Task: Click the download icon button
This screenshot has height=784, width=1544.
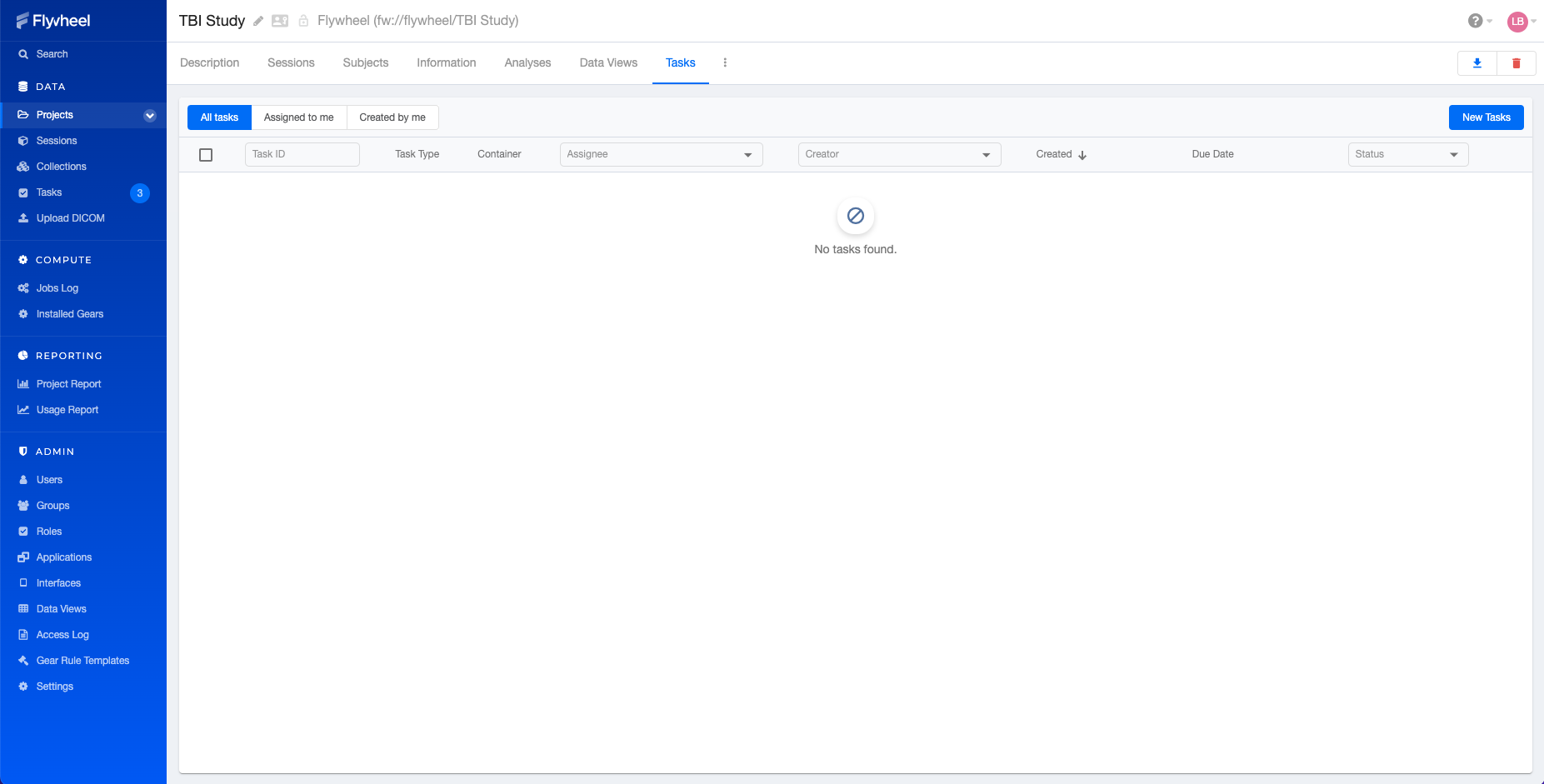Action: pos(1477,63)
